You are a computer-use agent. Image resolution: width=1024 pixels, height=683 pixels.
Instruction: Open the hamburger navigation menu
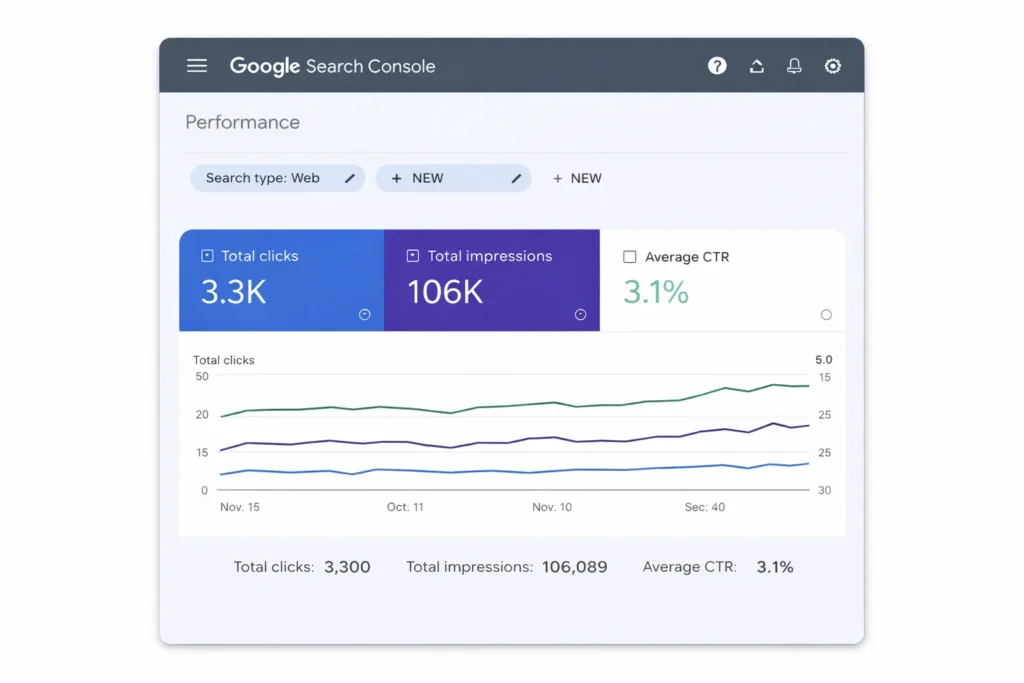coord(197,66)
